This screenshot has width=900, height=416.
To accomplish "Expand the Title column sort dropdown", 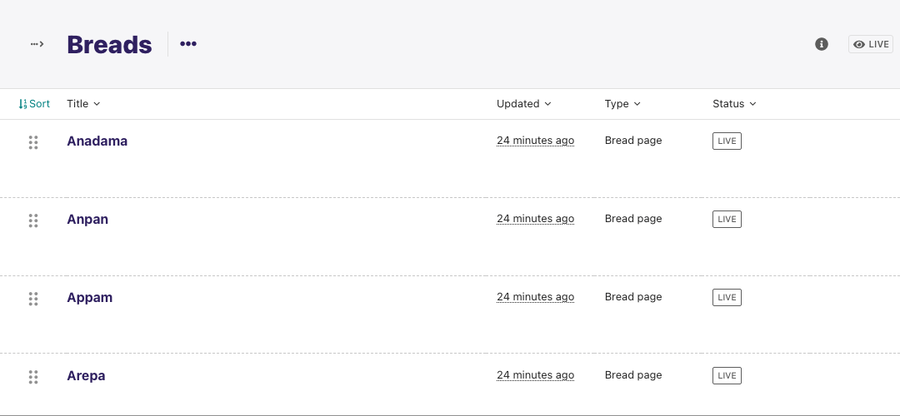I will click(x=83, y=104).
